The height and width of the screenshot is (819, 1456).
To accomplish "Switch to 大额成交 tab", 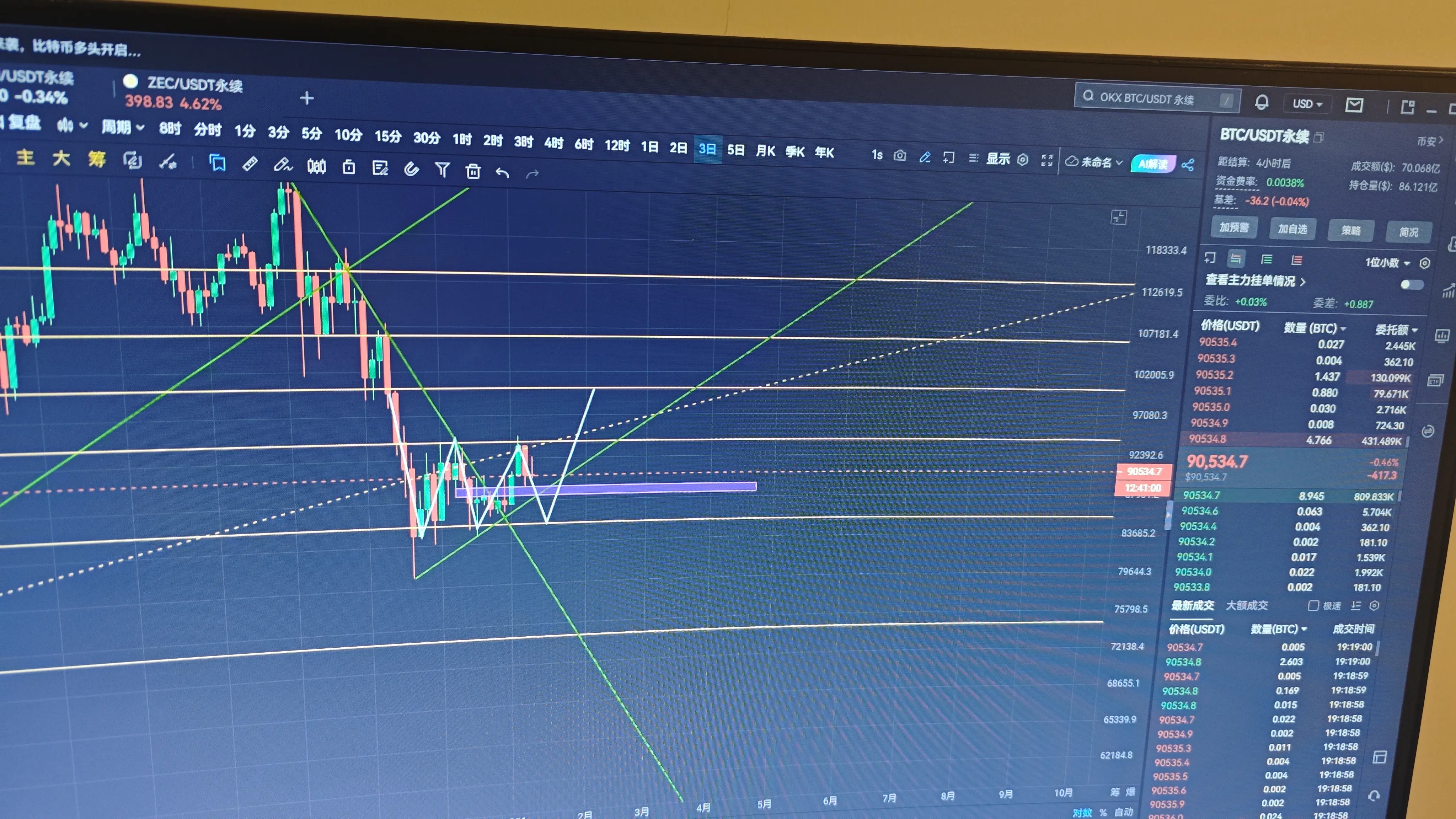I will tap(1247, 605).
